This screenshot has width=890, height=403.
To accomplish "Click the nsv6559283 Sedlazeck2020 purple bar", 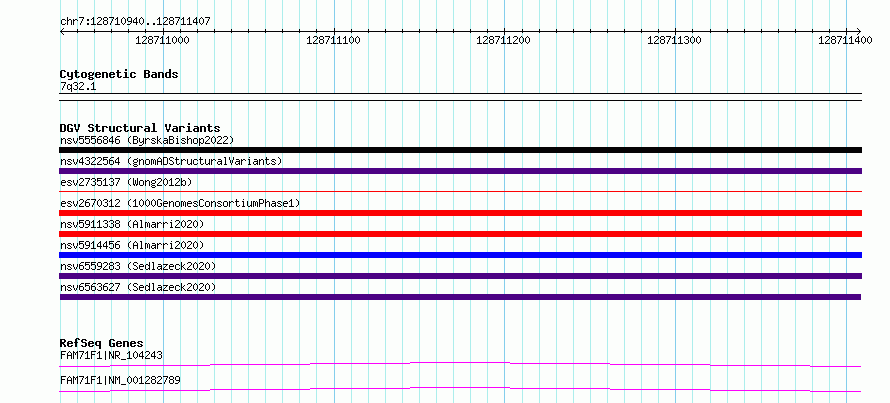I will 460,276.
